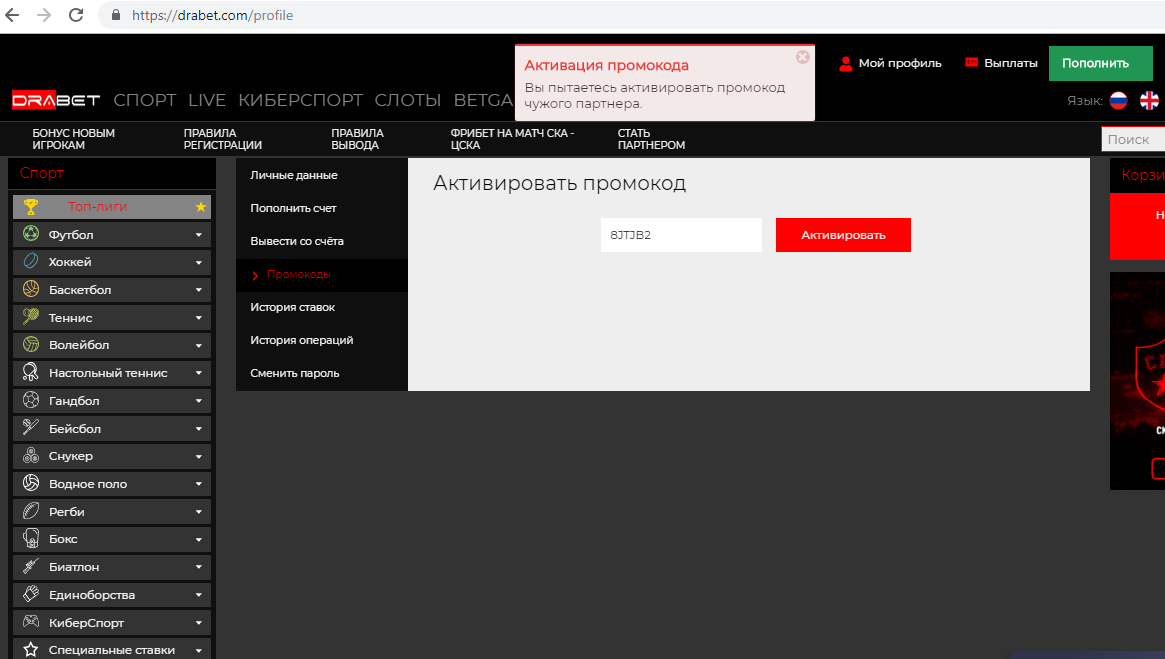Click the Top-leagues trophy icon

tap(31, 207)
